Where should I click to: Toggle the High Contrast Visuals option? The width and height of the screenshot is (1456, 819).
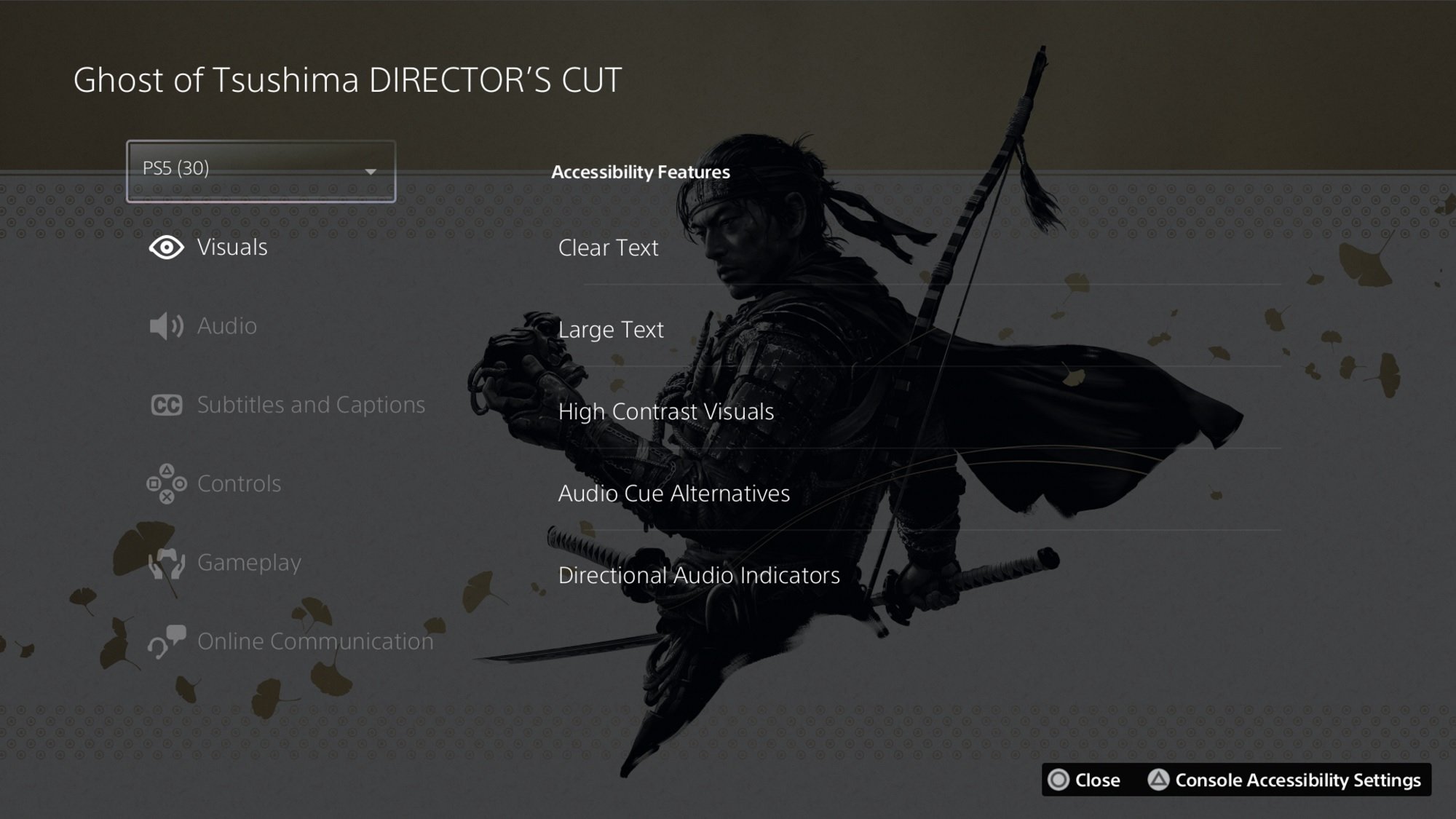[x=666, y=410]
